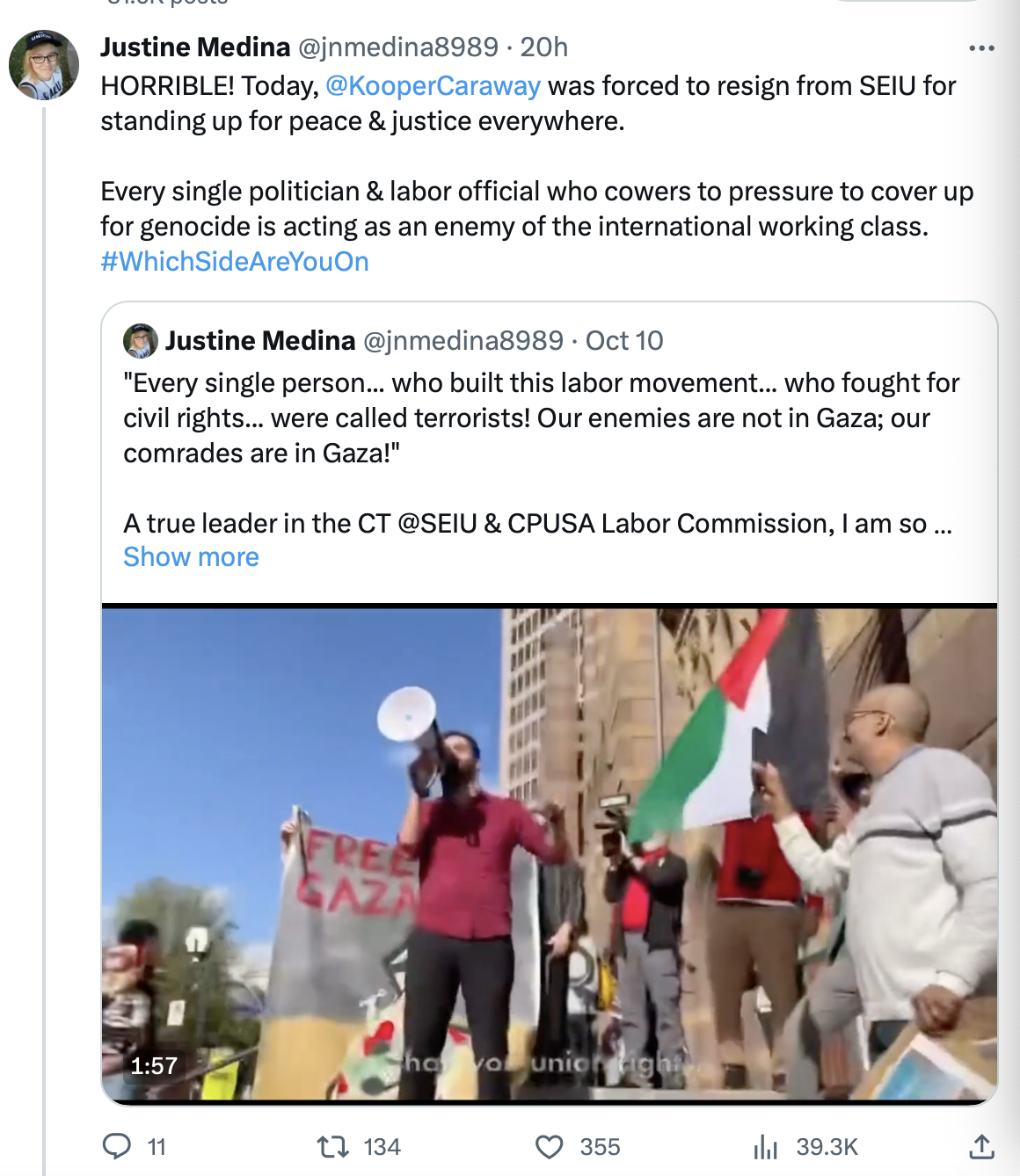Open the three-dot more options menu
The image size is (1020, 1176).
point(981,48)
